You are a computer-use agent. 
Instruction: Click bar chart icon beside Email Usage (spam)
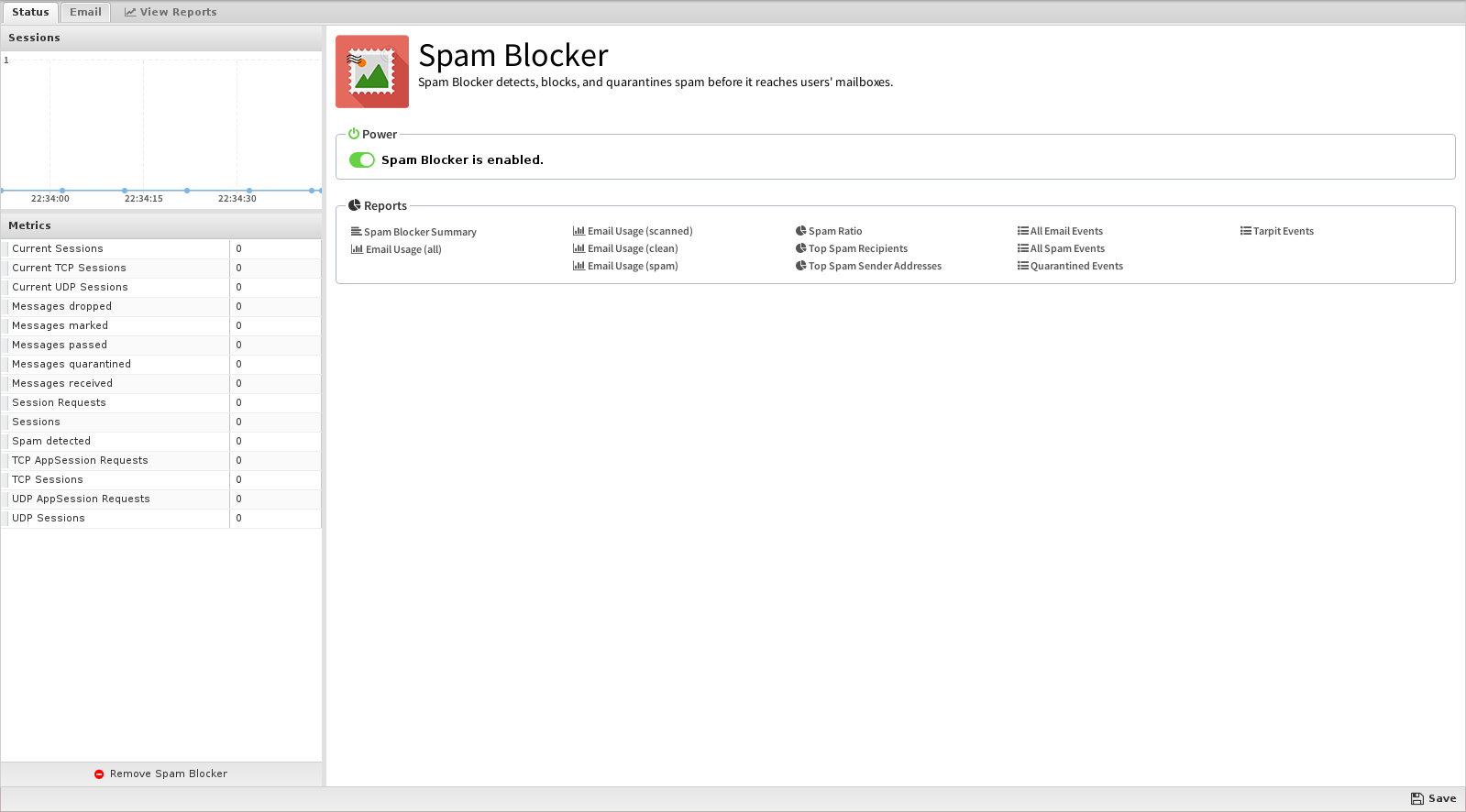click(x=579, y=266)
